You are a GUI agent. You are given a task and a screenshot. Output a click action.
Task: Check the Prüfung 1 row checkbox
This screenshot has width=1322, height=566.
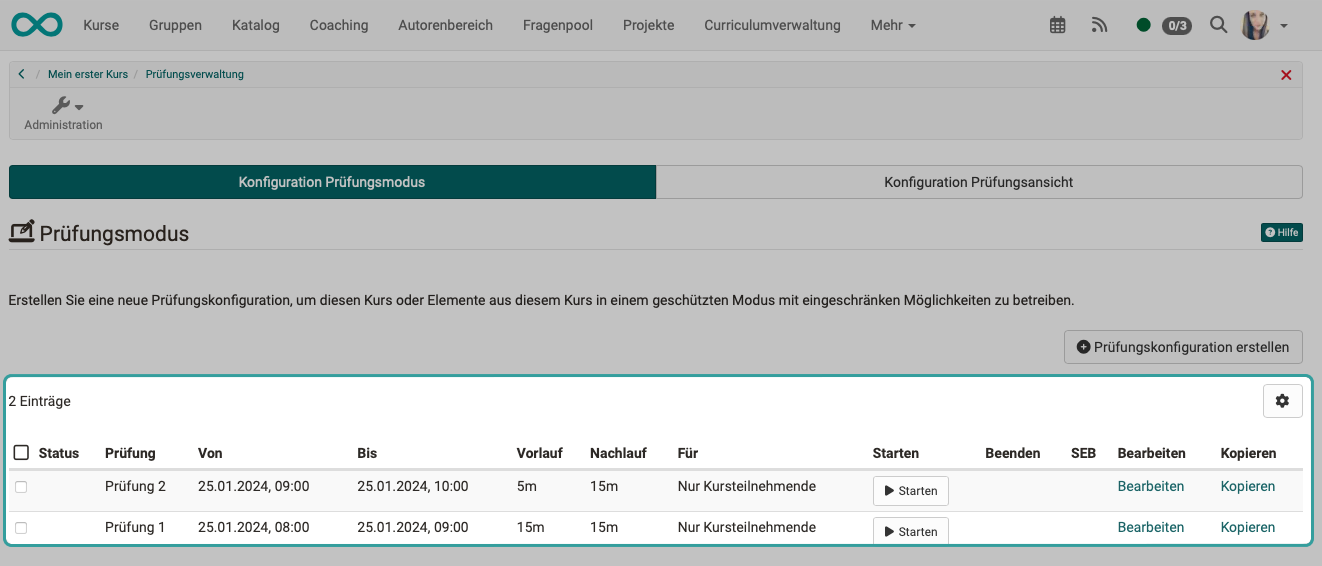[21, 528]
